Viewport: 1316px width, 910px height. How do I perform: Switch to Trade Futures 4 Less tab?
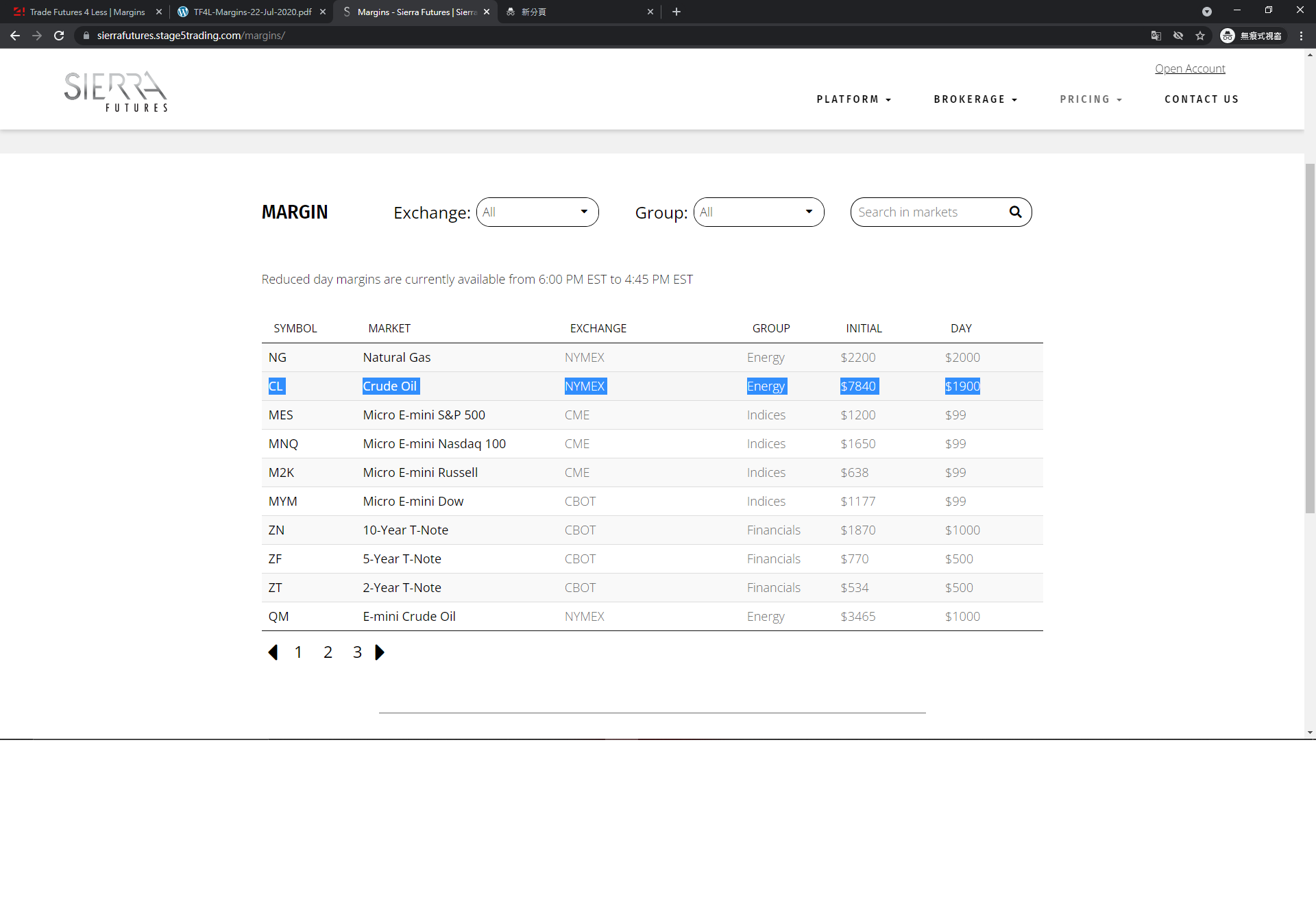coord(87,12)
